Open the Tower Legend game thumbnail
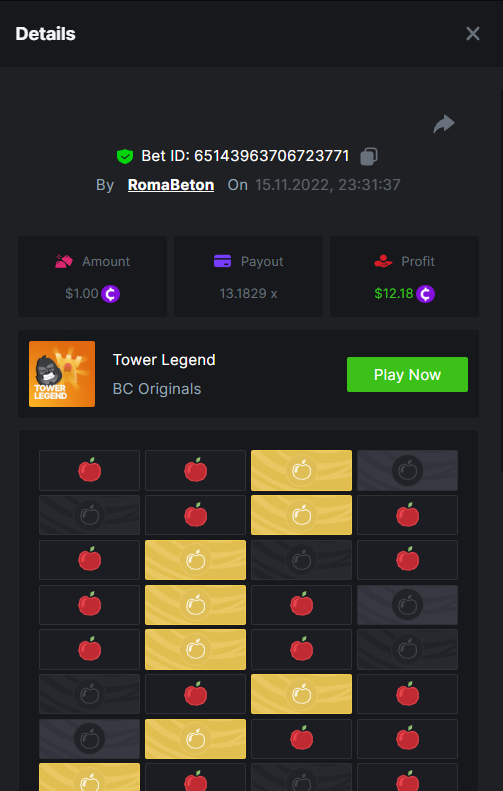 (62, 374)
